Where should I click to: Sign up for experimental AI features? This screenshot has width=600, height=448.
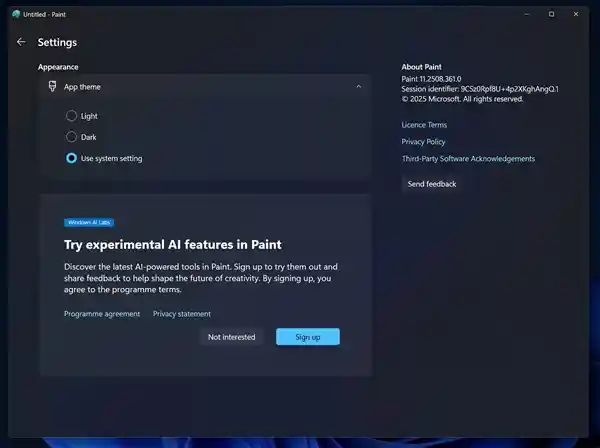308,337
